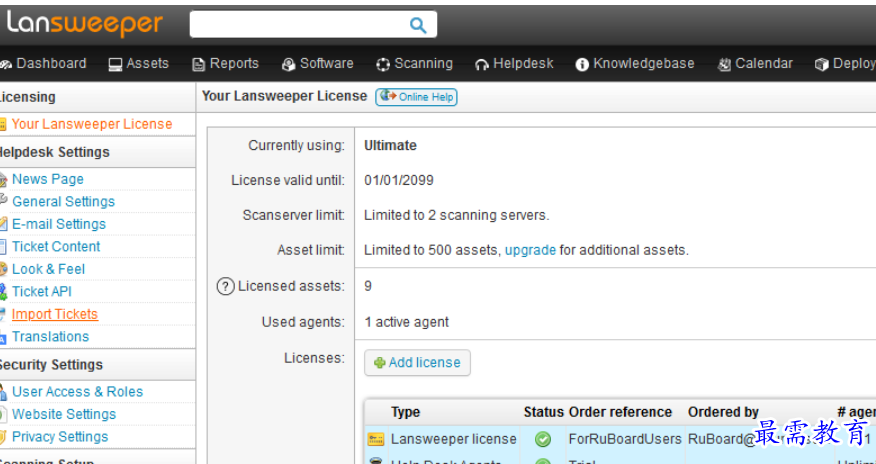The width and height of the screenshot is (876, 464).
Task: Open Online Help button
Action: tap(416, 97)
